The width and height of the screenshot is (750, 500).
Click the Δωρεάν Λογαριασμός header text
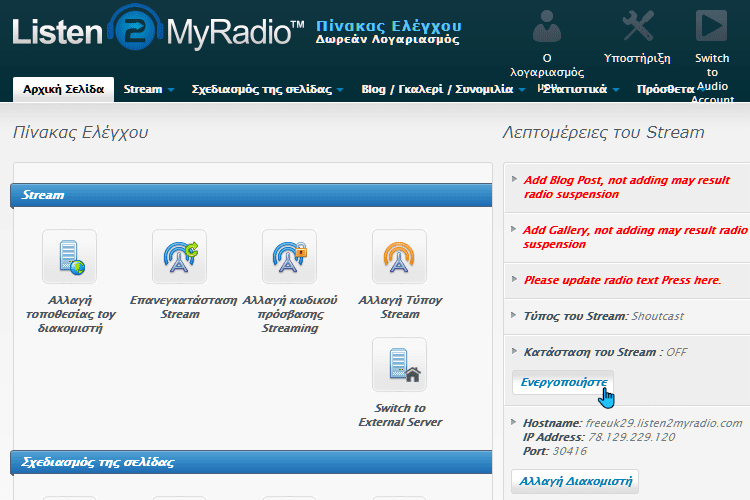pos(387,39)
